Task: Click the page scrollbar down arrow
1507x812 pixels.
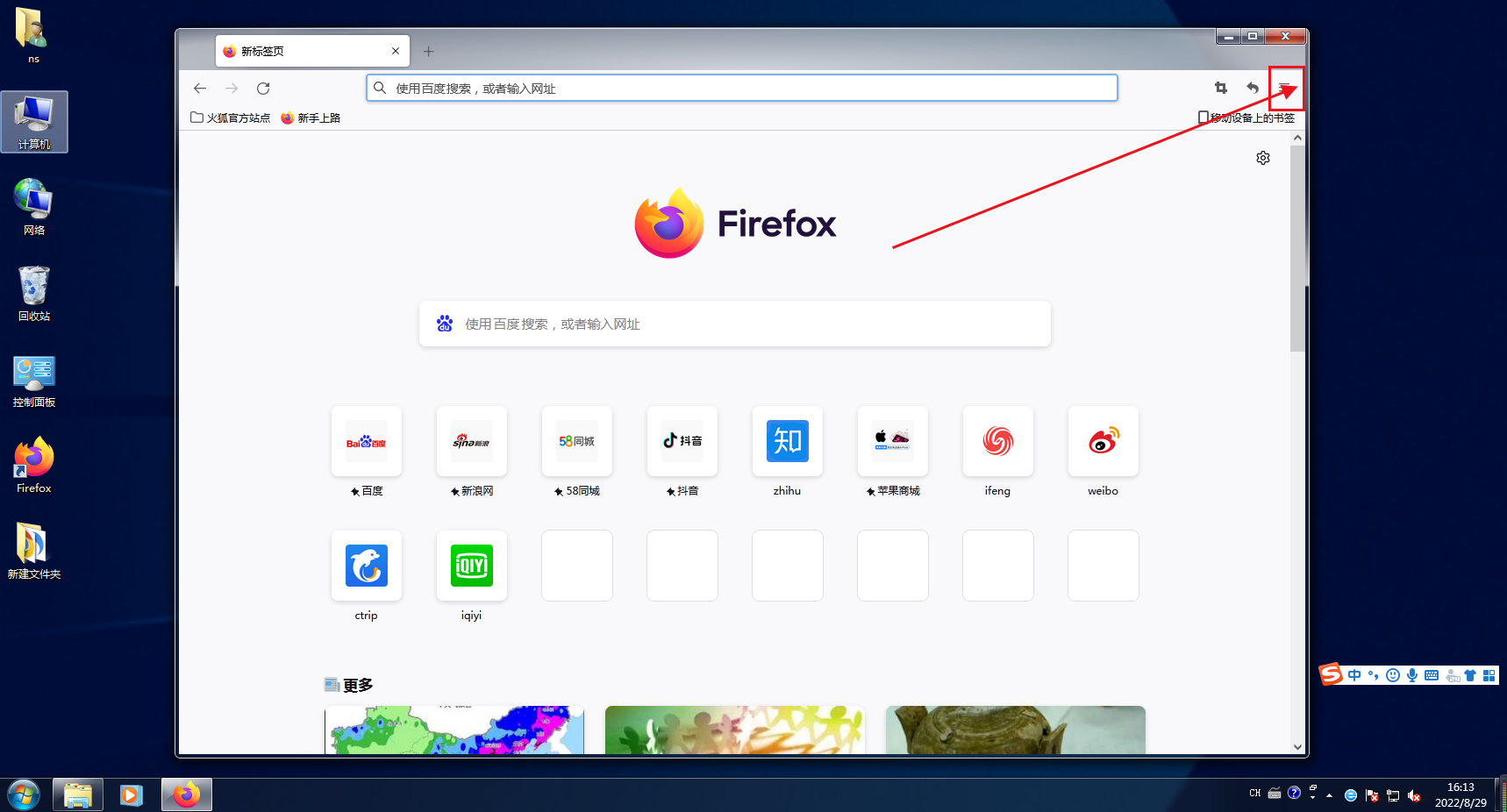Action: point(1297,747)
